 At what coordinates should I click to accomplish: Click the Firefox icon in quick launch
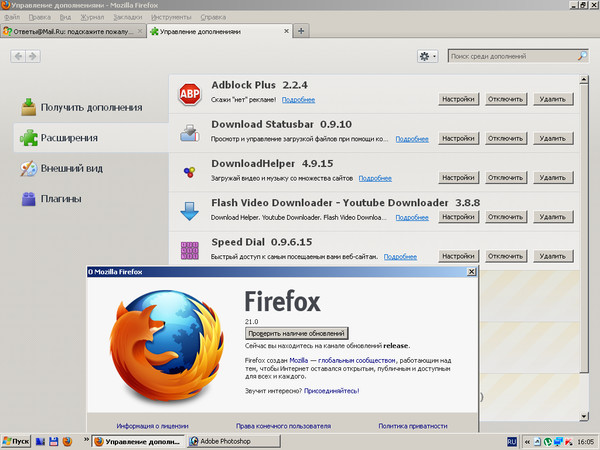pyautogui.click(x=67, y=441)
